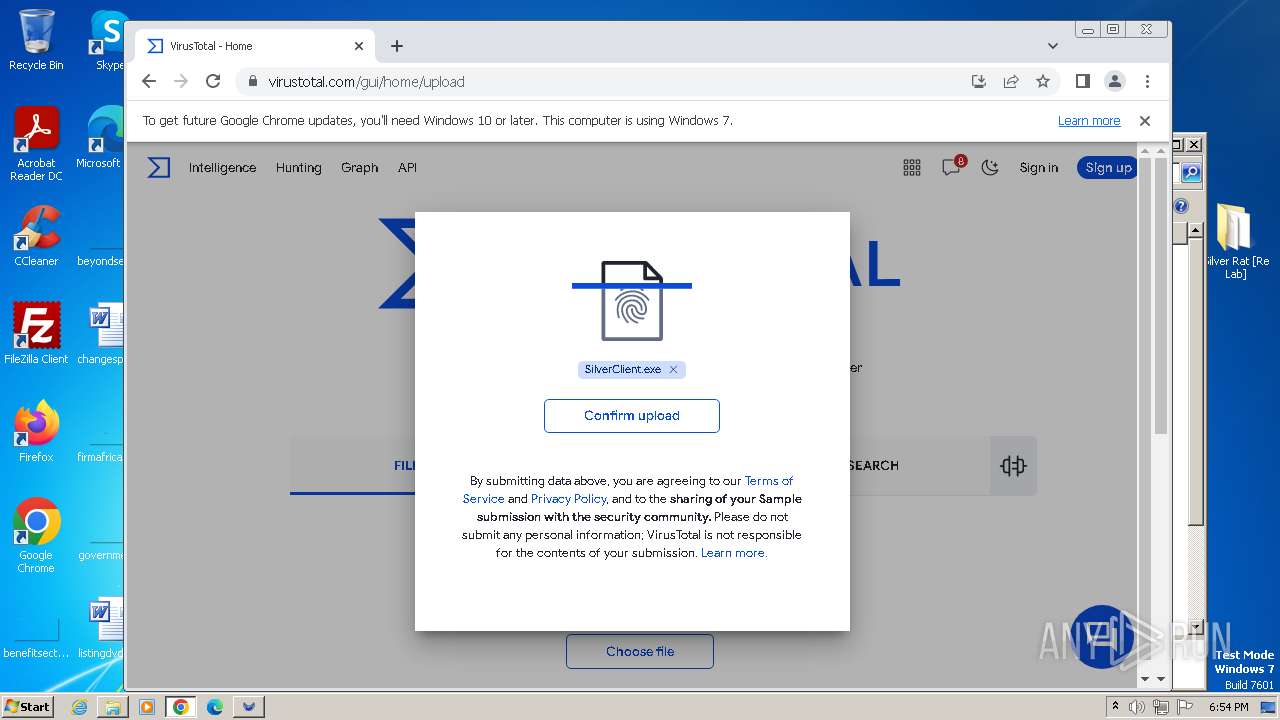This screenshot has width=1280, height=720.
Task: Remove SilverClient.exe file chip
Action: pos(673,369)
